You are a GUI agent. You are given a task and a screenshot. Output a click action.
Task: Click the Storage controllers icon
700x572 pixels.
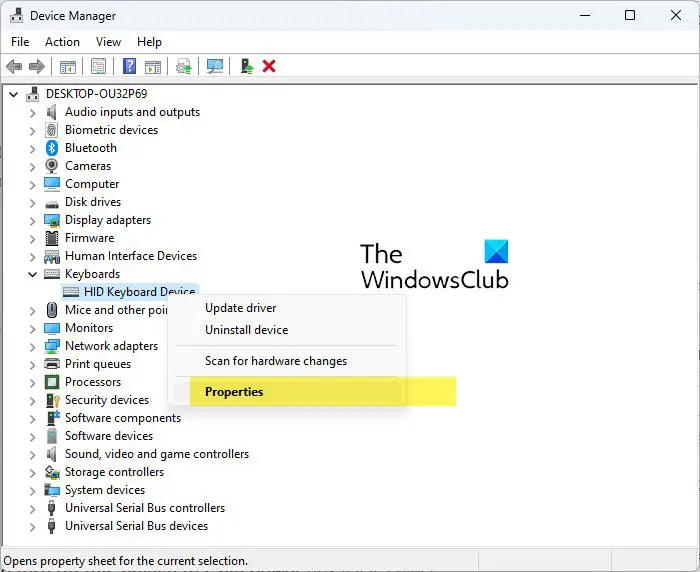(52, 472)
